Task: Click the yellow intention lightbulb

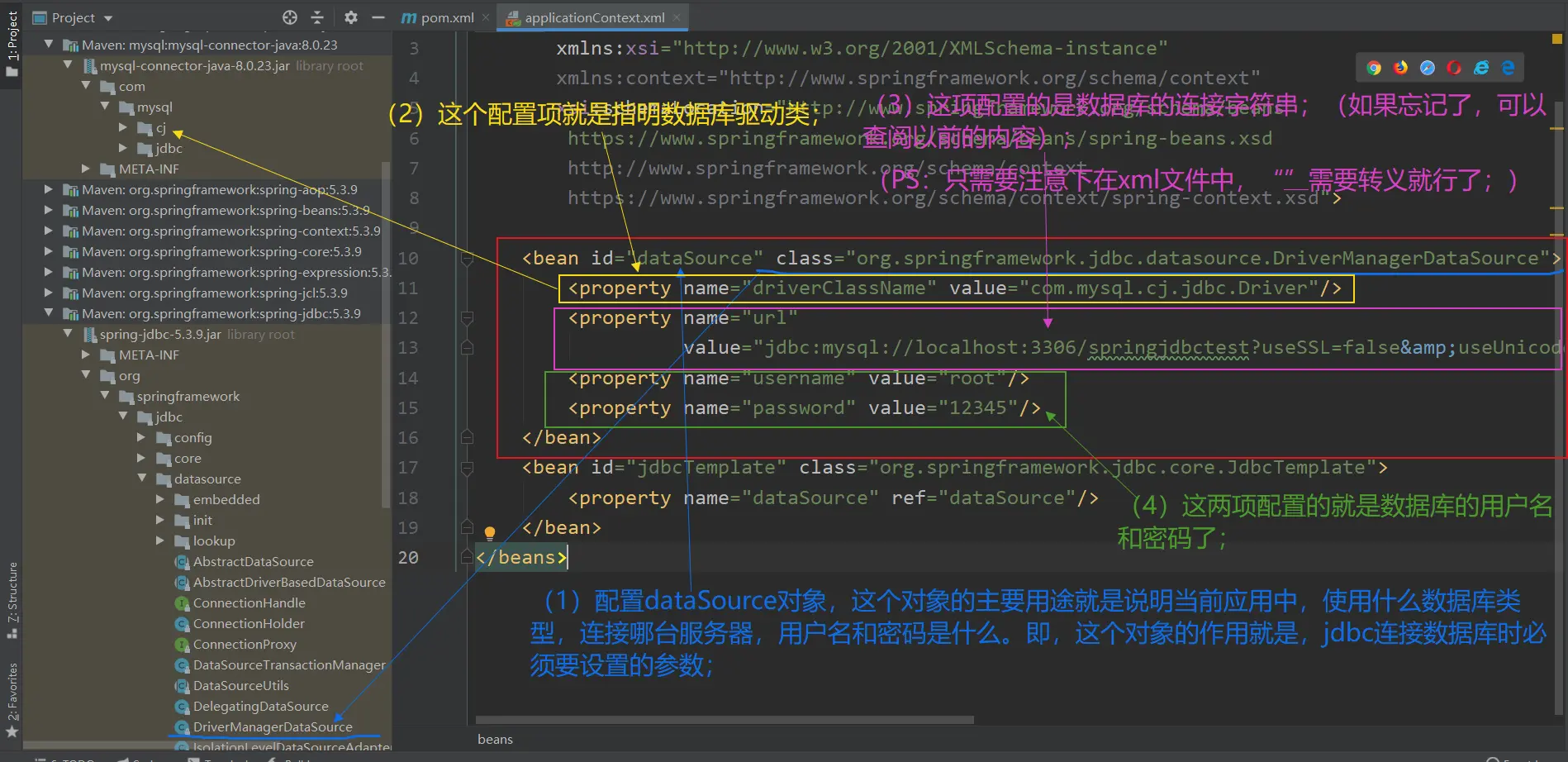Action: (x=489, y=533)
